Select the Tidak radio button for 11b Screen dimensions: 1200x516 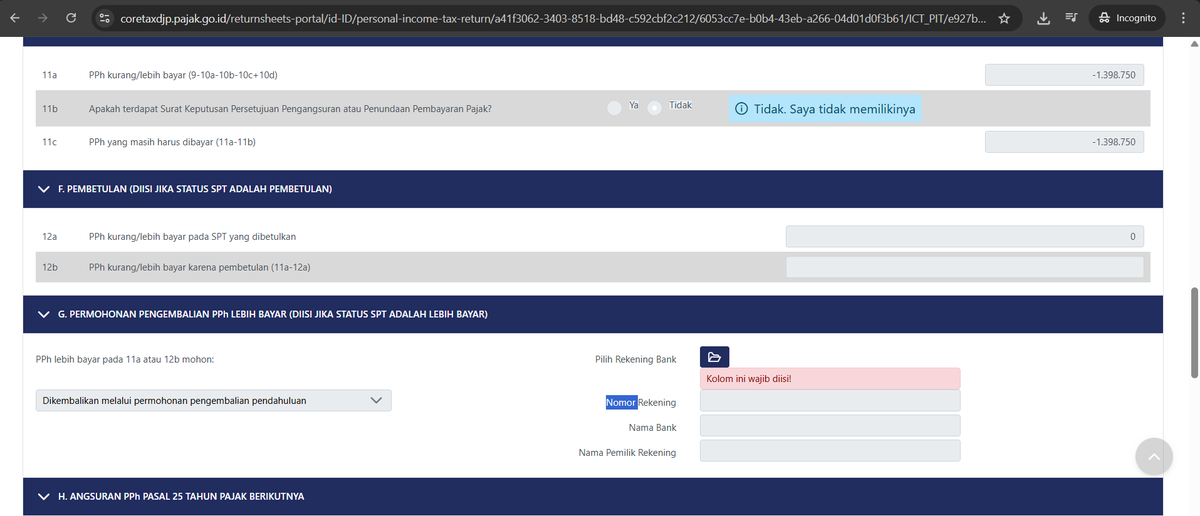point(655,108)
